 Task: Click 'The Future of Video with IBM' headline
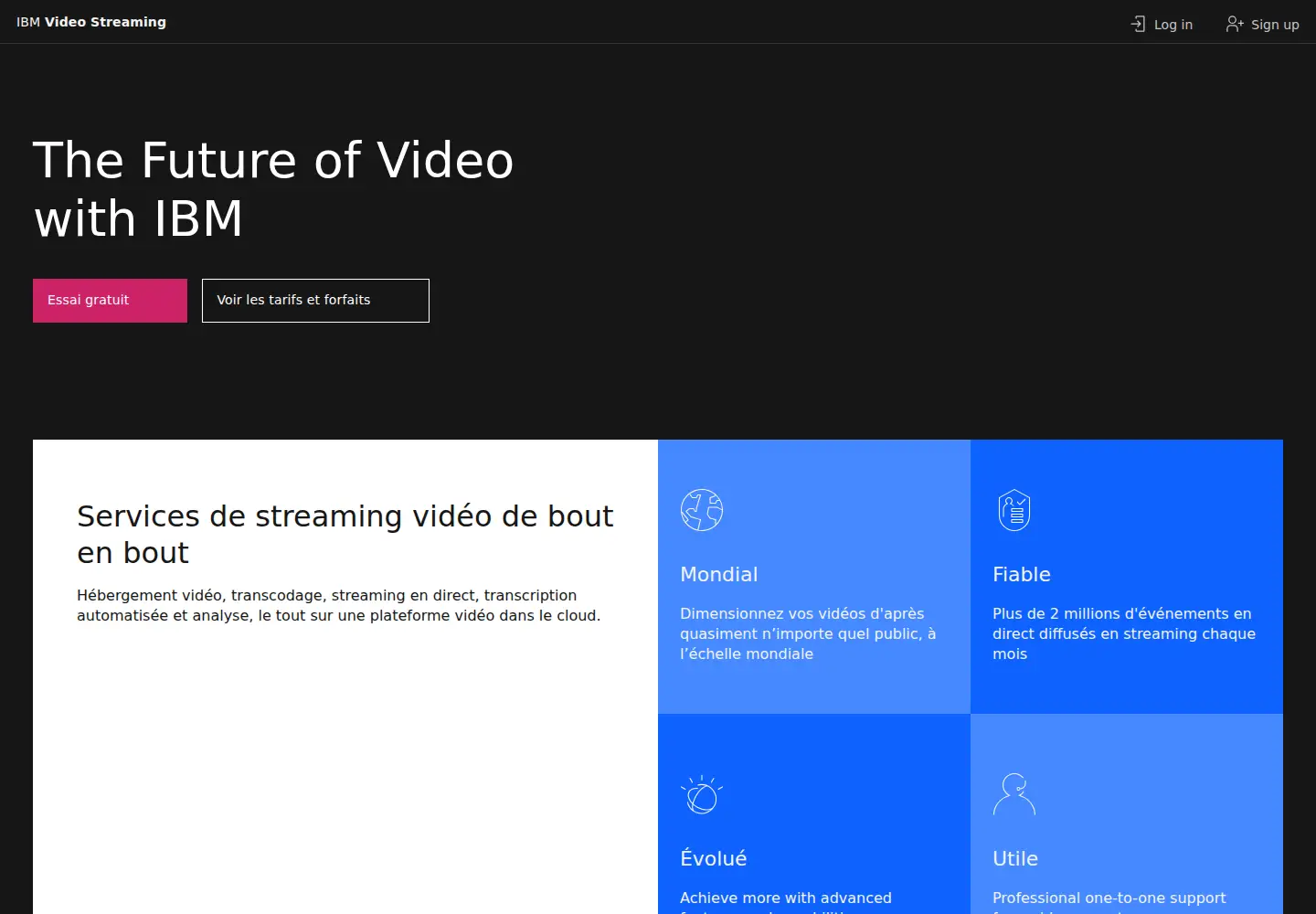point(274,189)
